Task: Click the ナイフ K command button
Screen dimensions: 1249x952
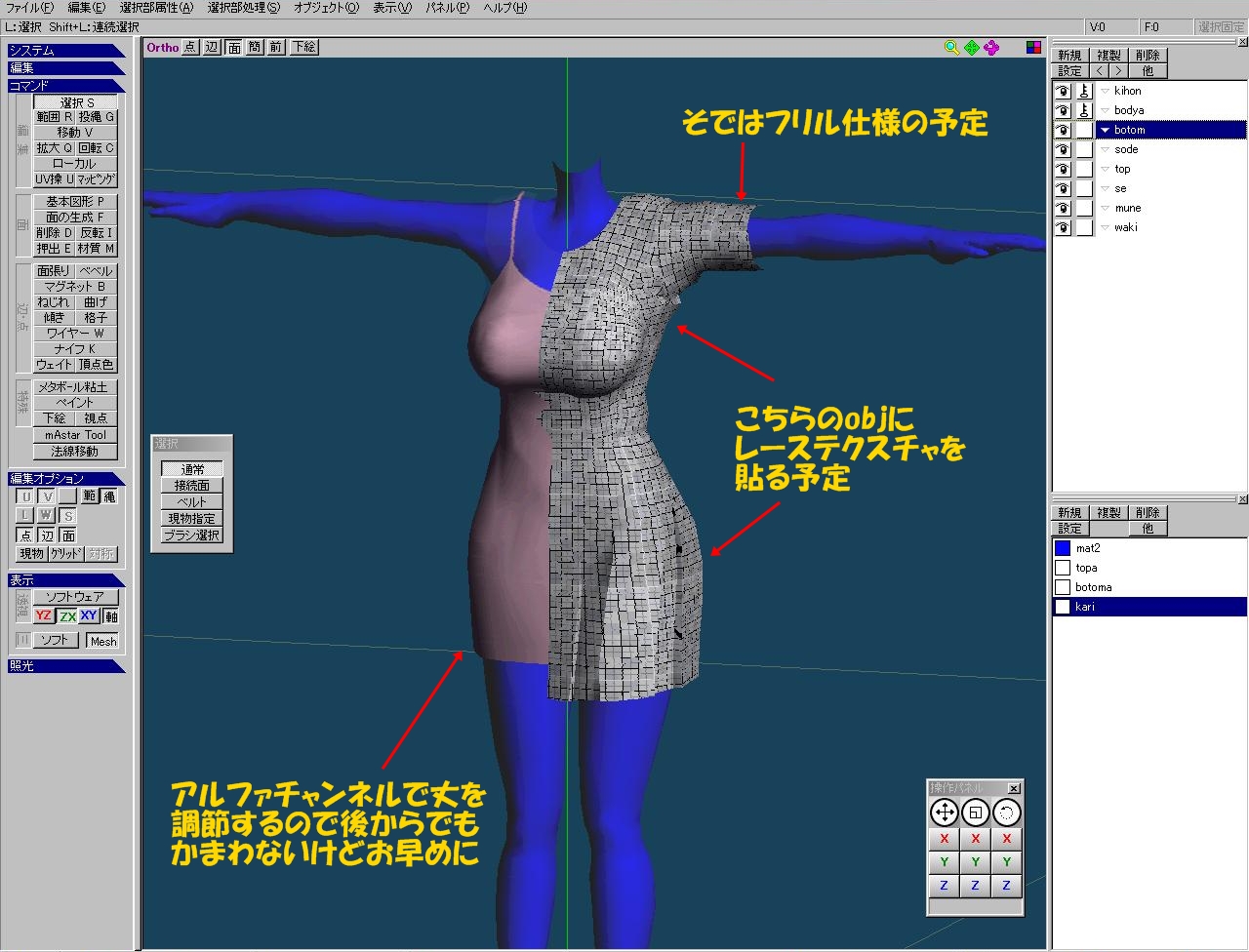Action: (x=75, y=348)
